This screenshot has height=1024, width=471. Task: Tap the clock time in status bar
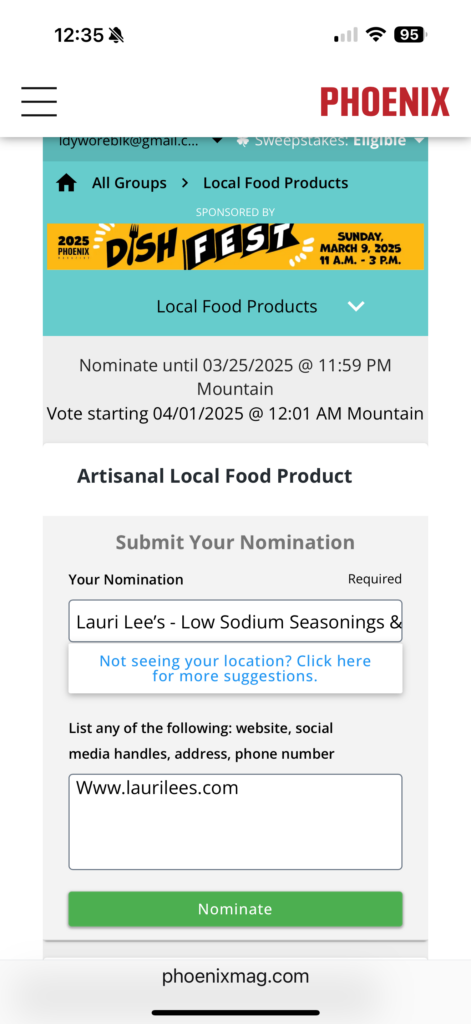tap(80, 35)
